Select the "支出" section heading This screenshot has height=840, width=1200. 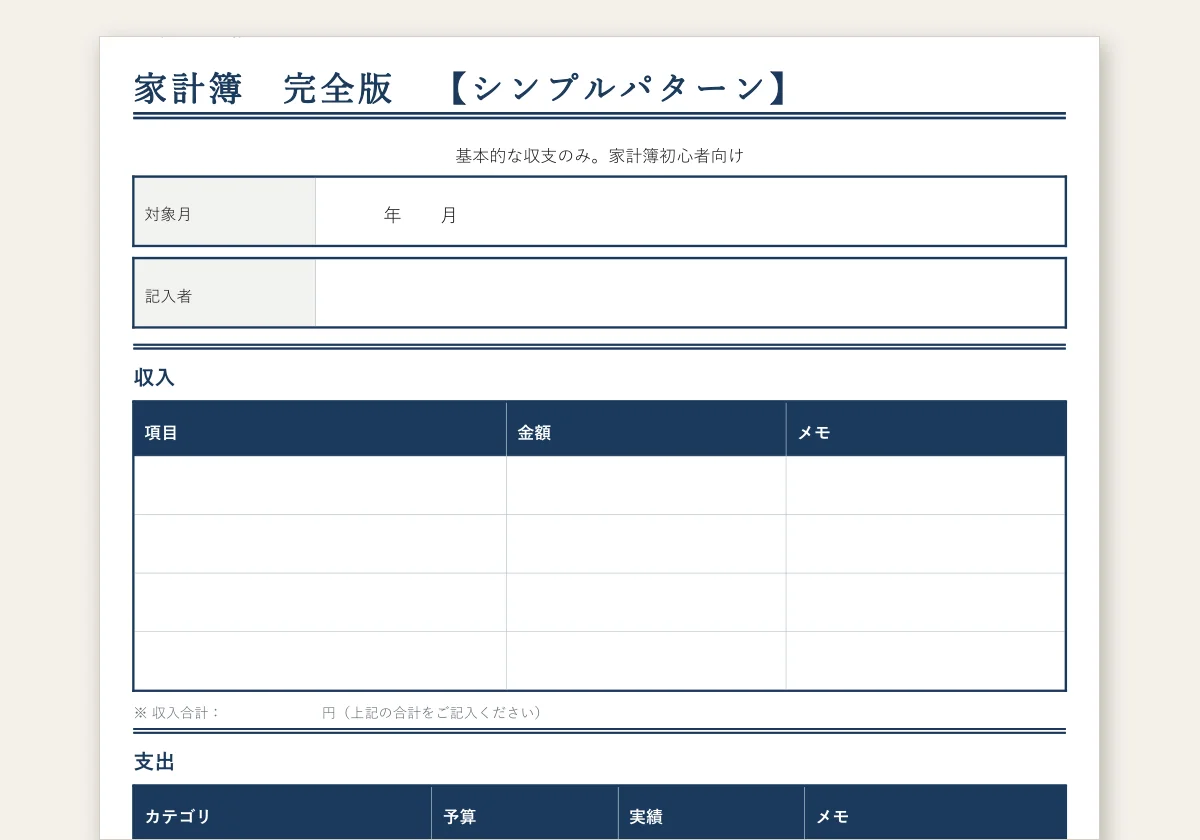[x=154, y=762]
